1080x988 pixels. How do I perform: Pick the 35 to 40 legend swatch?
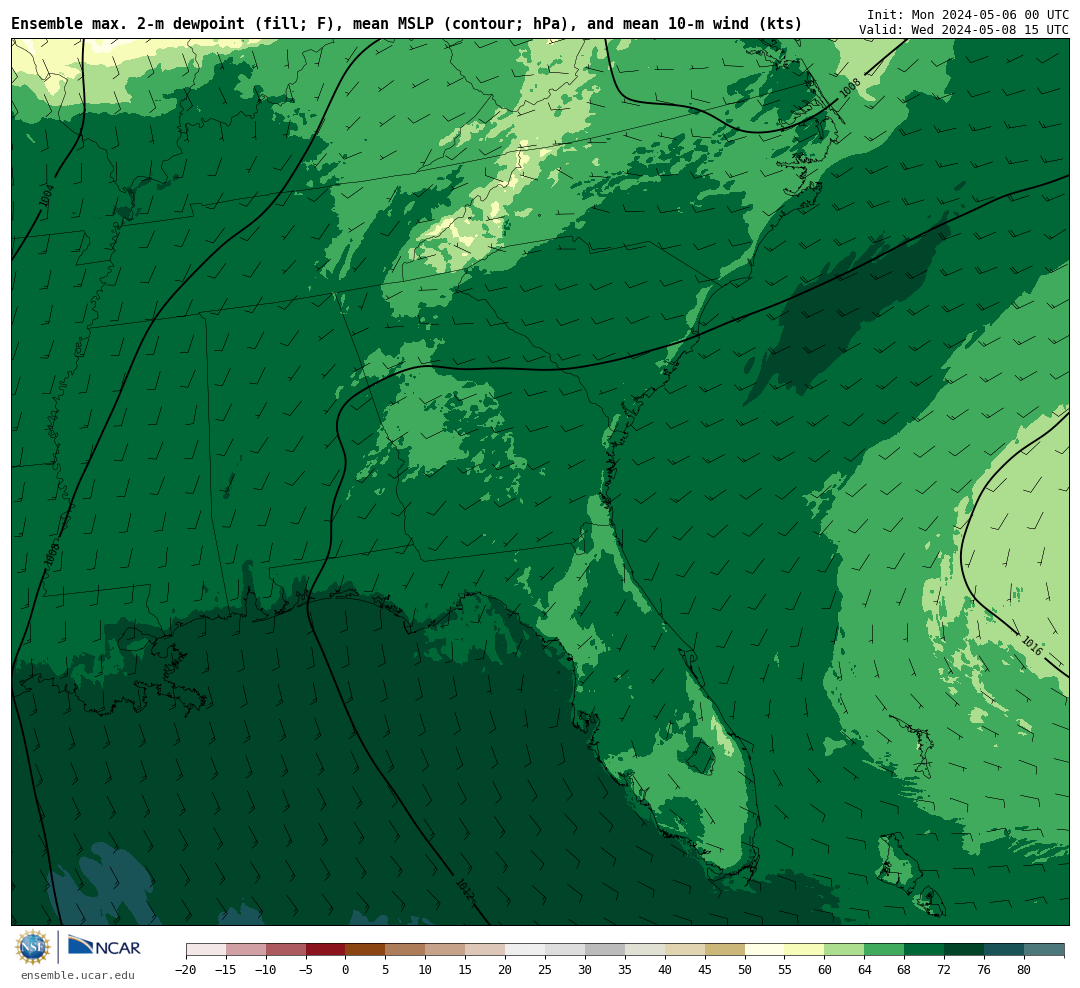point(645,950)
